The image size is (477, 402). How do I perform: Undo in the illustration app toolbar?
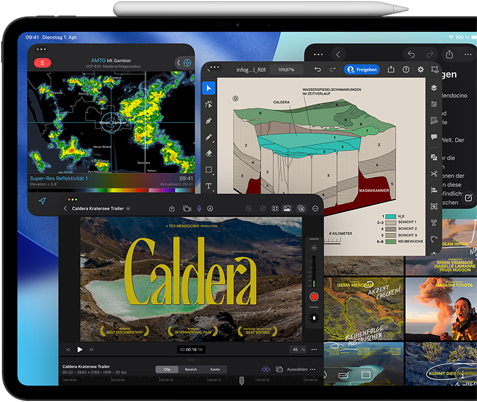(318, 69)
